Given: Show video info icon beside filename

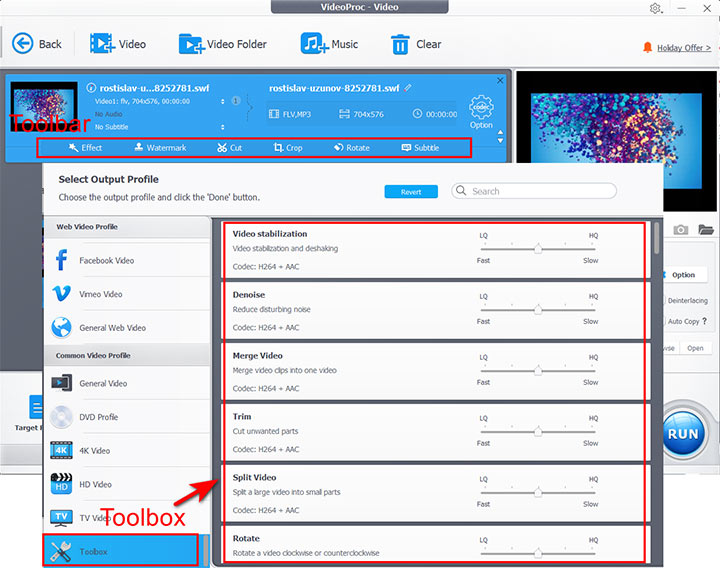Looking at the screenshot, I should [x=91, y=88].
